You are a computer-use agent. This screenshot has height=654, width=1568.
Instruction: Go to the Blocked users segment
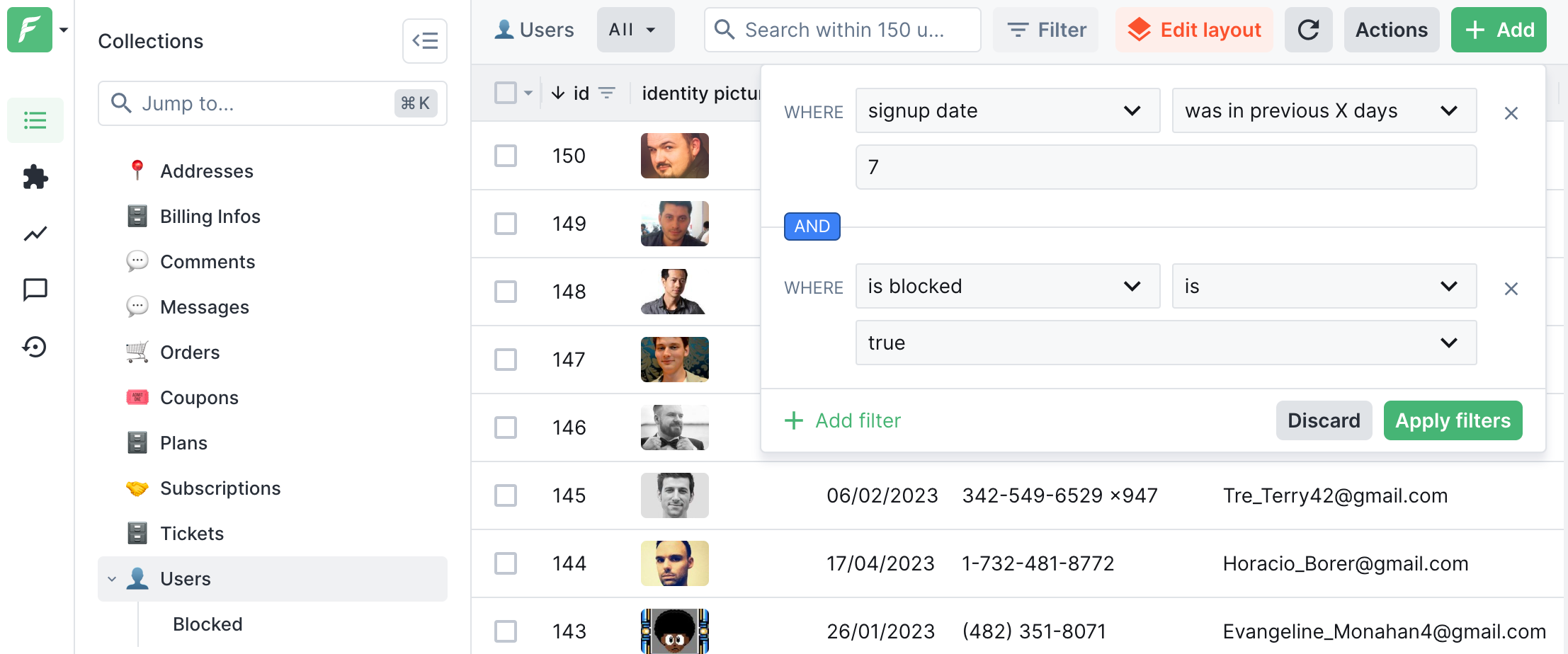(x=208, y=624)
